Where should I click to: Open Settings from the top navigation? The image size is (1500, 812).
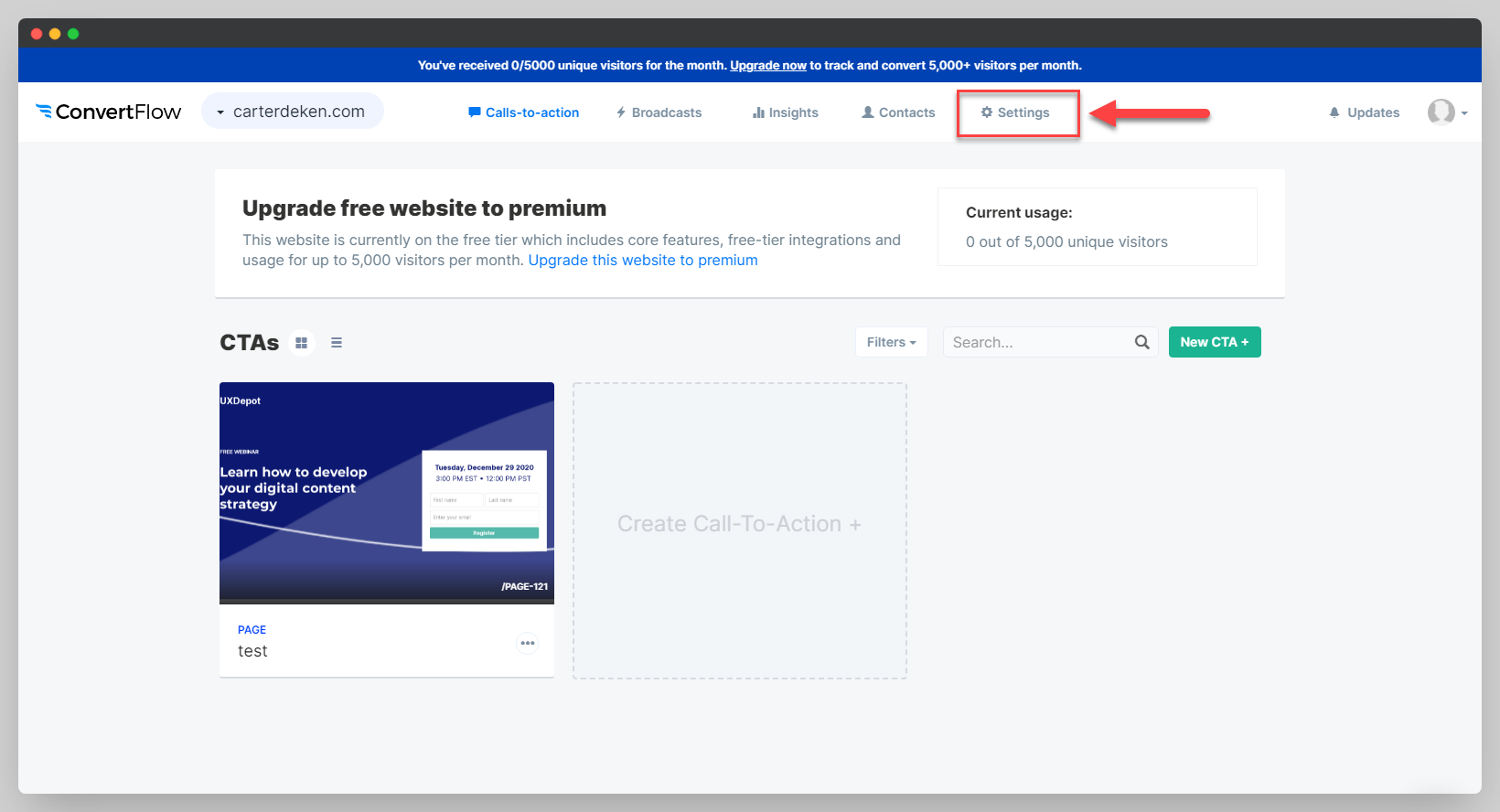[1015, 112]
